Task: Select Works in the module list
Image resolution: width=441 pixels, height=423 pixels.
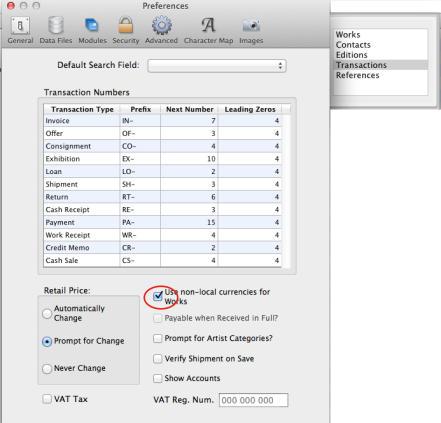Action: coord(381,35)
